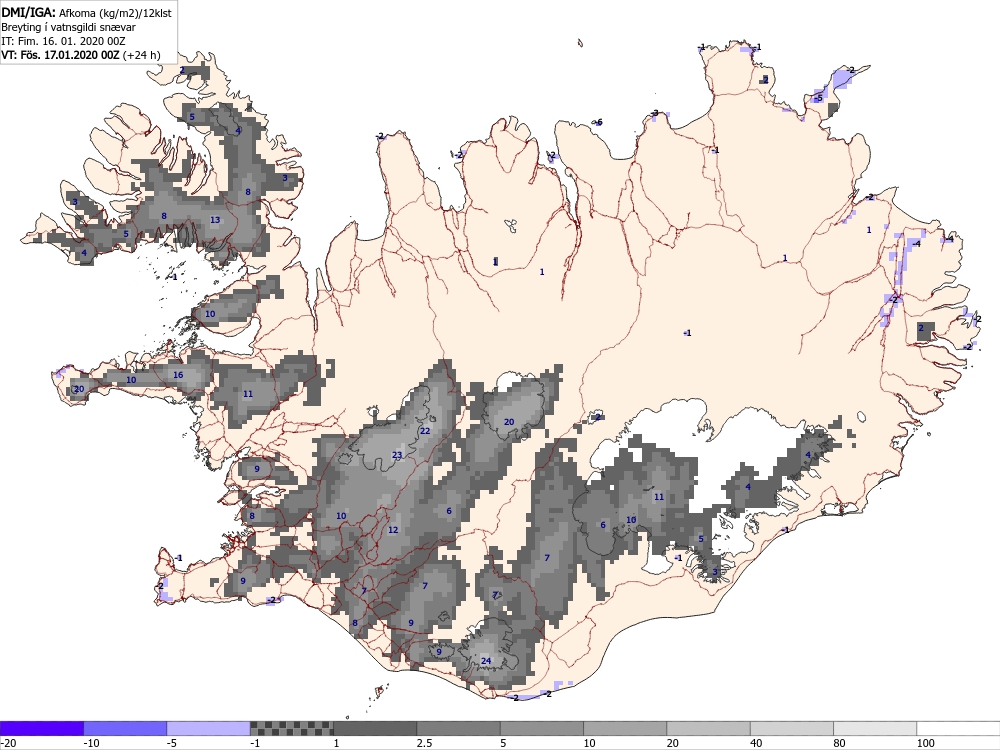Click the value '22' on the map
Image resolution: width=1000 pixels, height=750 pixels.
coord(425,431)
